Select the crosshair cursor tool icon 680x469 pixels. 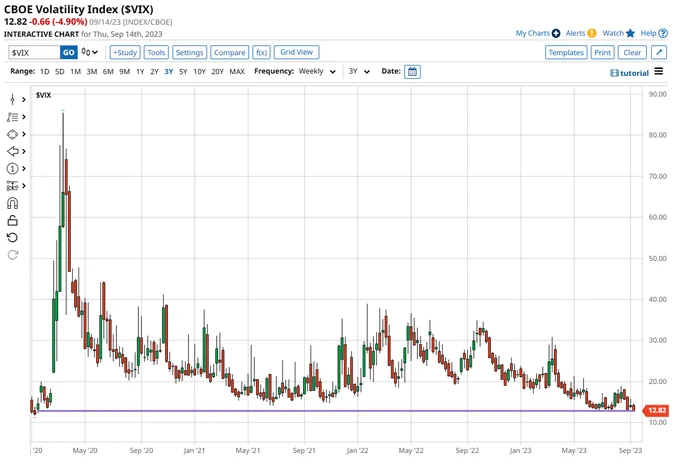click(x=13, y=100)
